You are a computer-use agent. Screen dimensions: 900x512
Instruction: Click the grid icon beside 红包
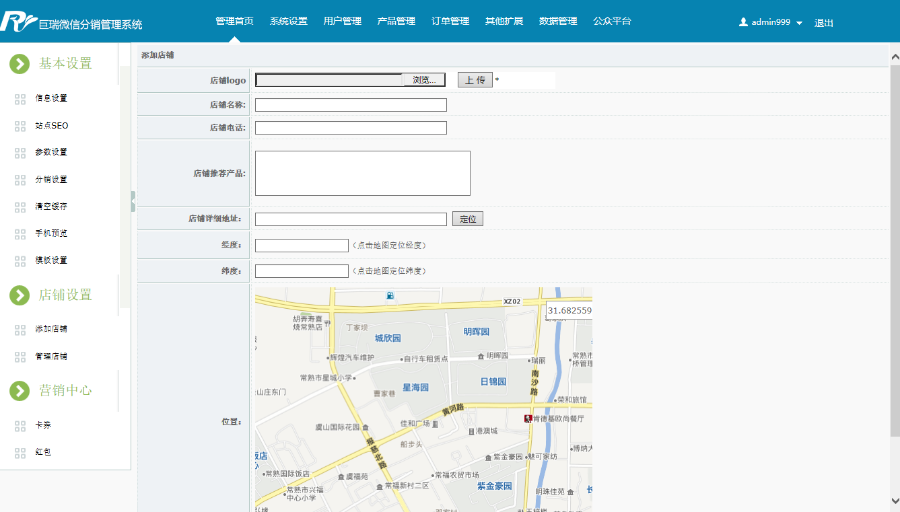pos(20,452)
